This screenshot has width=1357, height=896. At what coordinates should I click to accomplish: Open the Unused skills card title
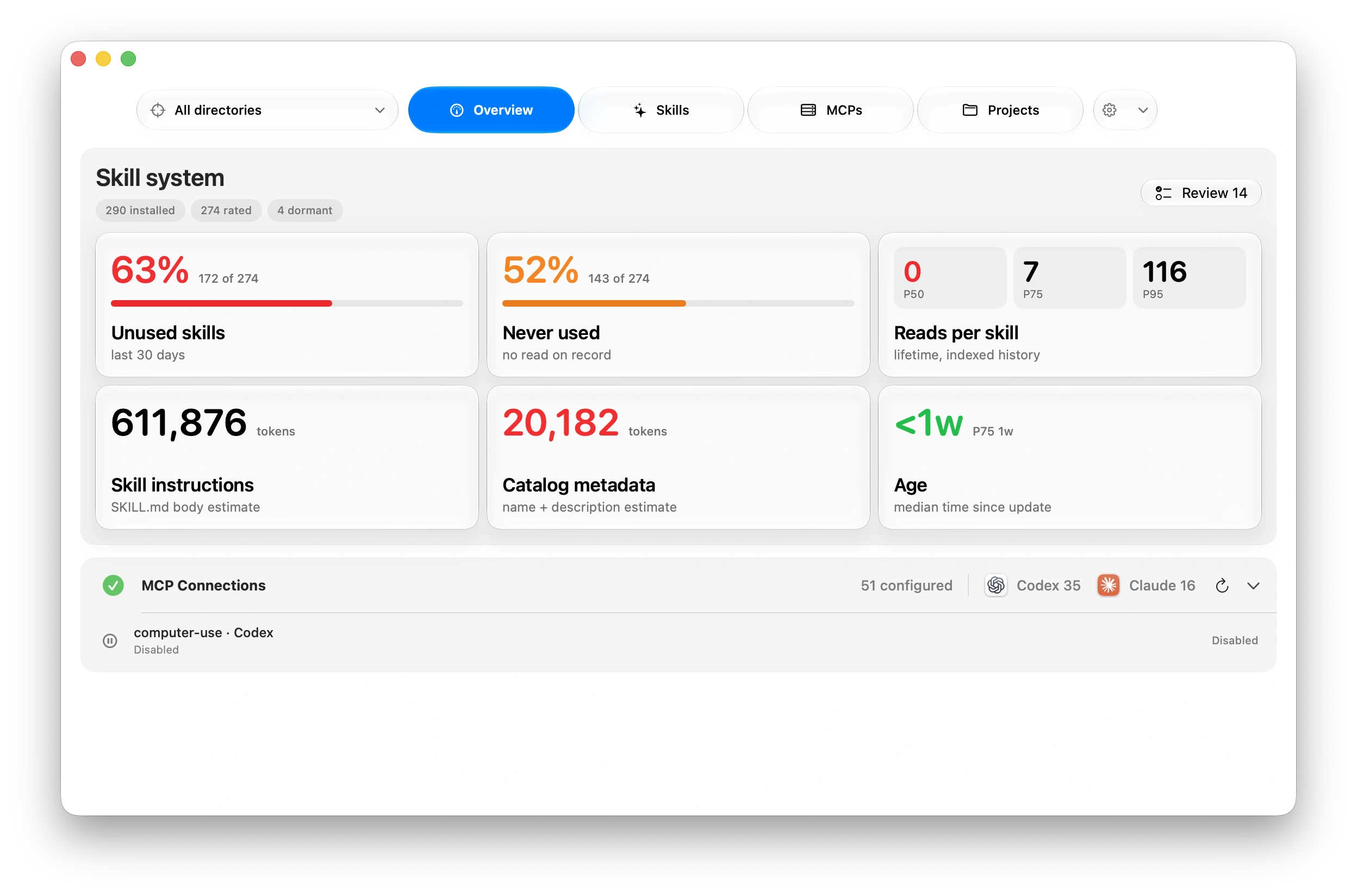(168, 333)
